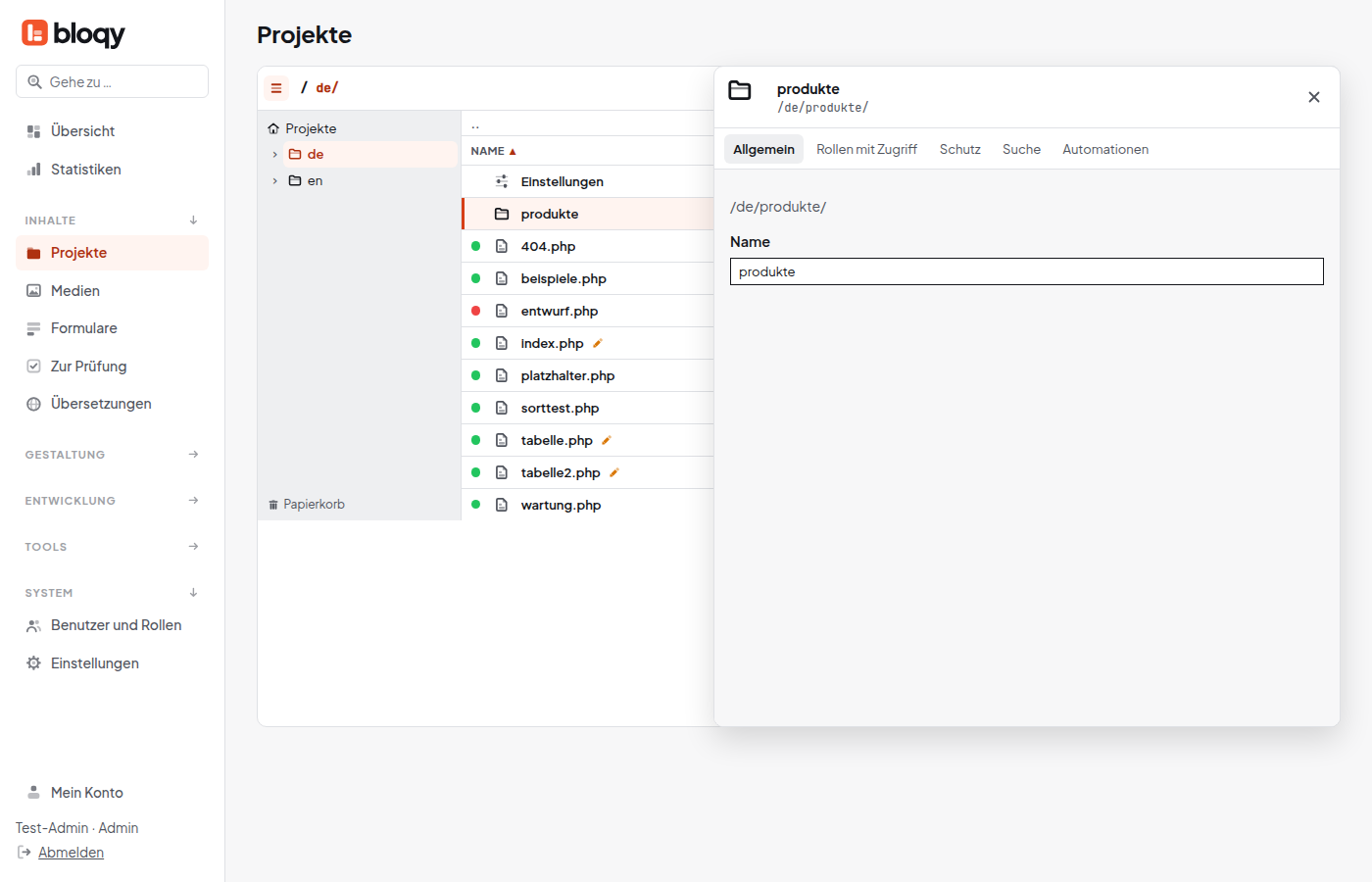Collapse the SYSTEM sidebar section
Image resolution: width=1372 pixels, height=882 pixels.
click(194, 593)
